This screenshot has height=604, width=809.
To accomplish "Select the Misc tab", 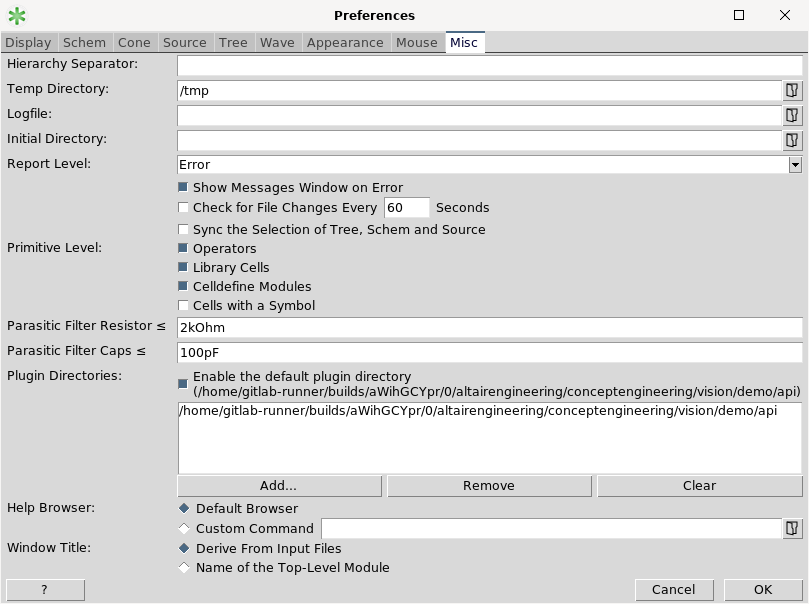I will pos(464,42).
